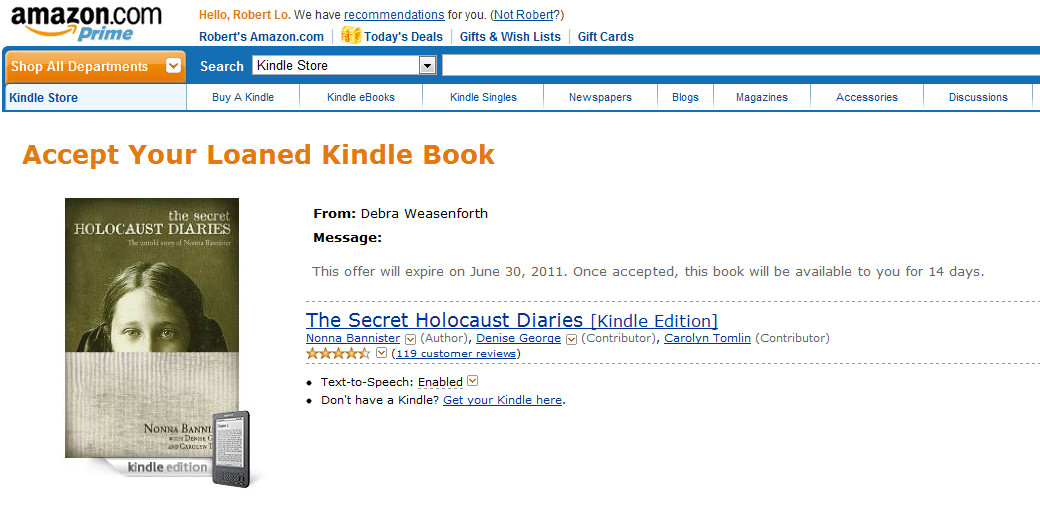Click the Get your Kindle here link
The image size is (1040, 517).
(503, 400)
